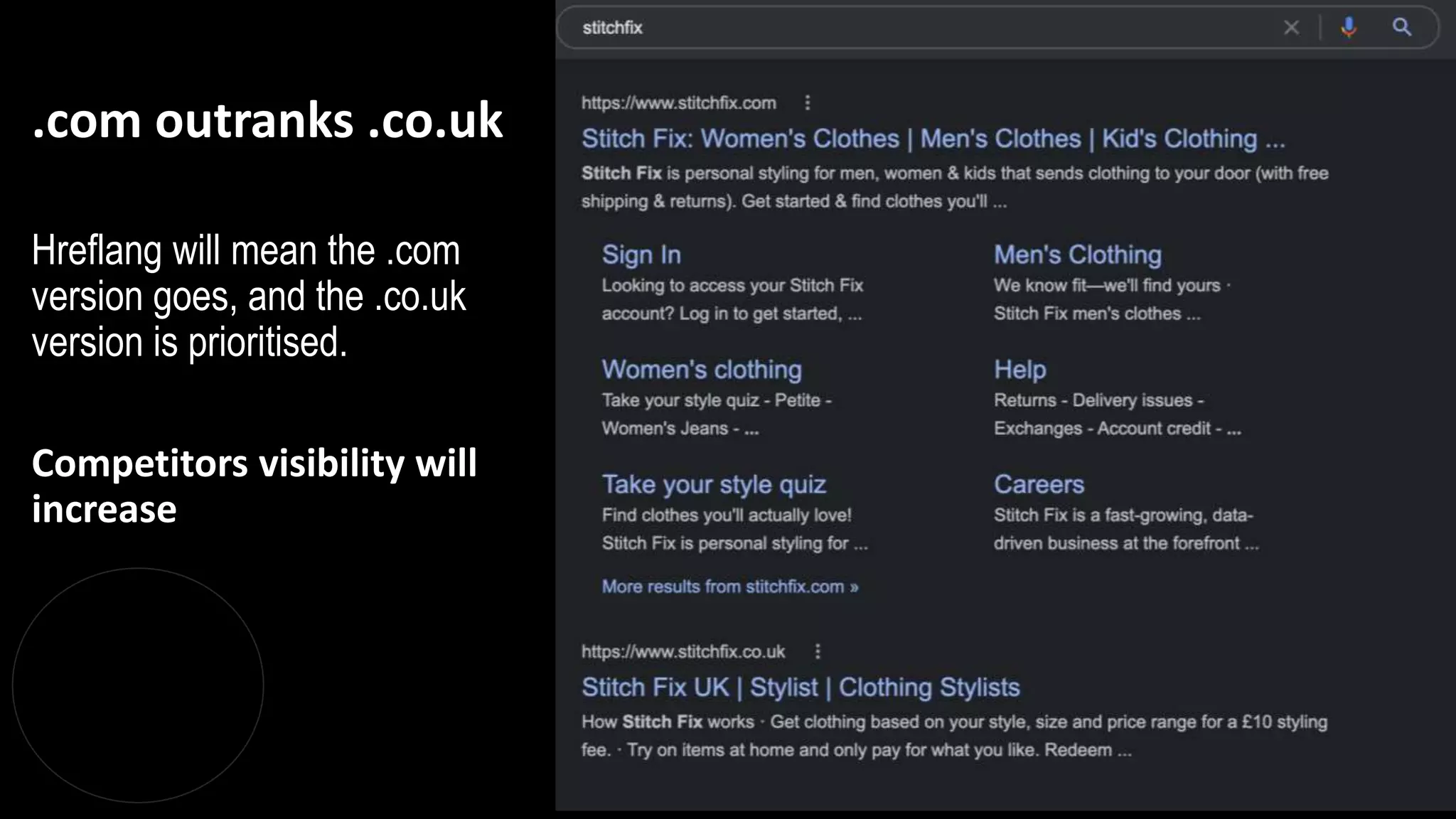Select the Hreflang explanation paragraph
This screenshot has height=819, width=1456.
(x=249, y=296)
